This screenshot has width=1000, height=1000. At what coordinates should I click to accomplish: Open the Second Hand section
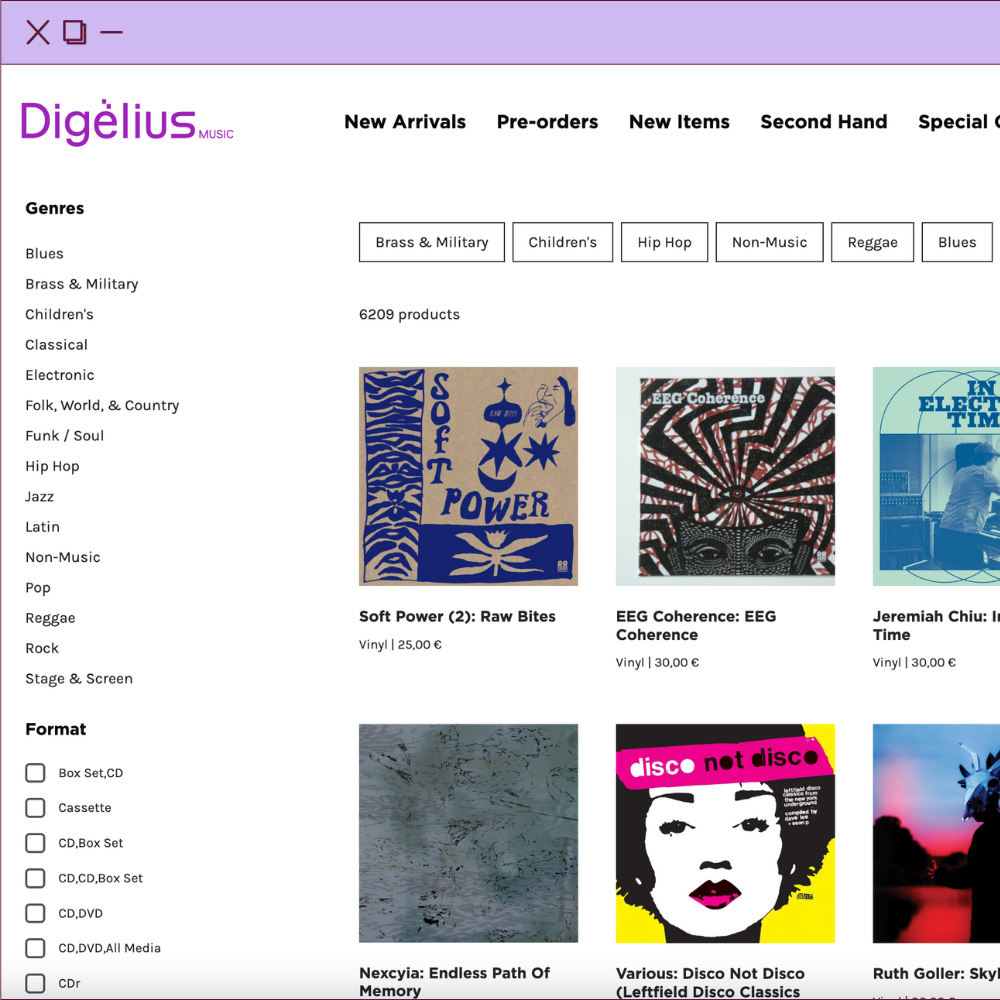click(x=823, y=122)
